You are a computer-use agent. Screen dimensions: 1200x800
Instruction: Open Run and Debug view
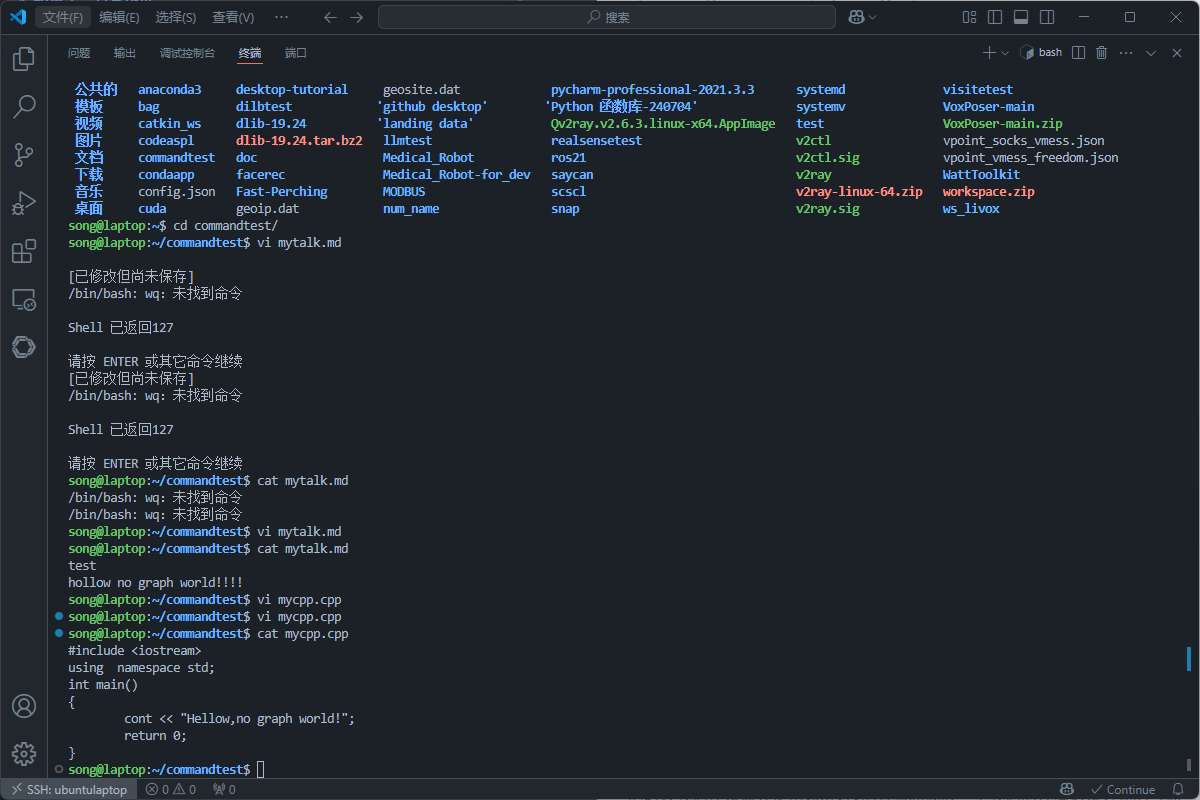pyautogui.click(x=23, y=203)
